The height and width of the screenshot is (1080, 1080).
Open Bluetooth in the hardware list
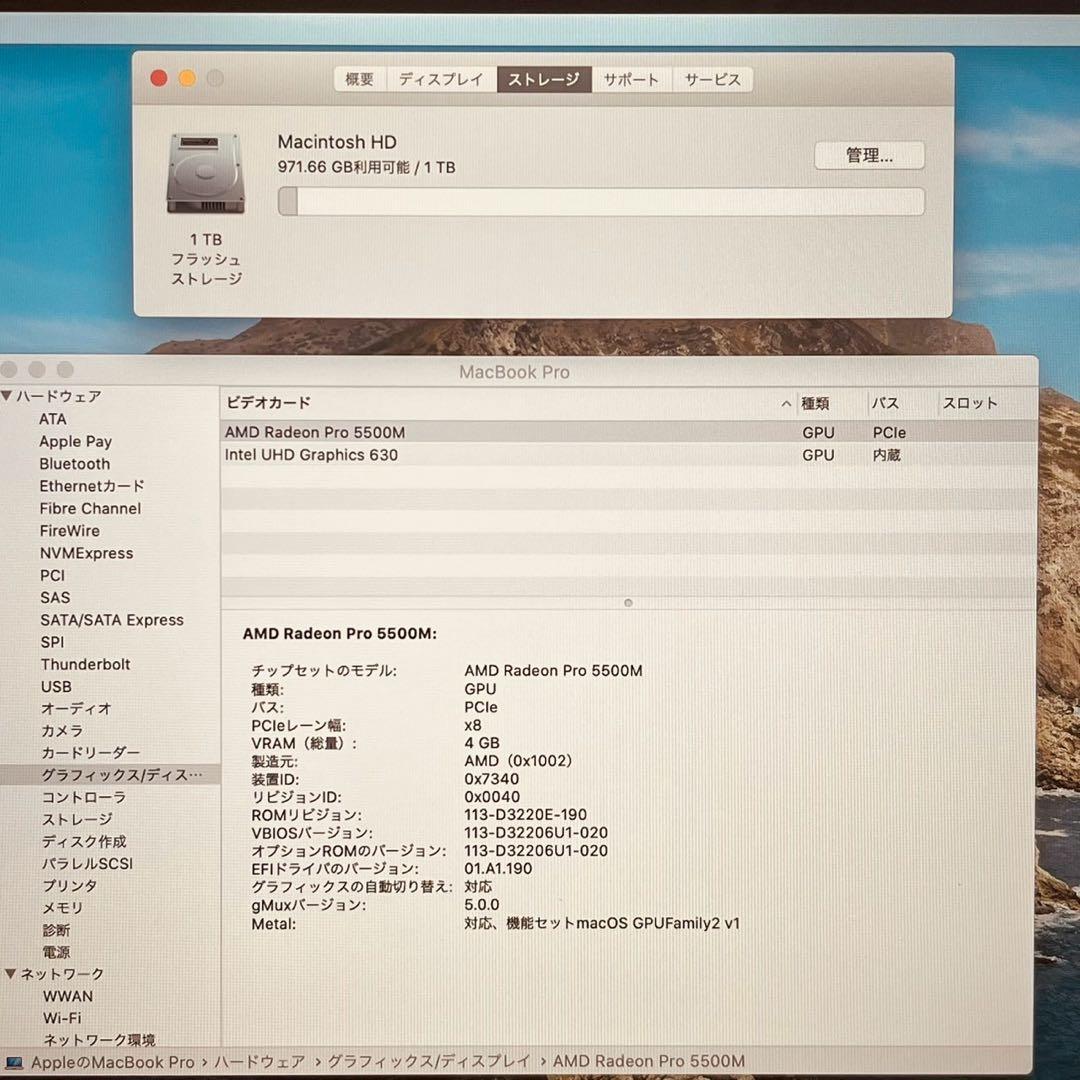pyautogui.click(x=75, y=464)
